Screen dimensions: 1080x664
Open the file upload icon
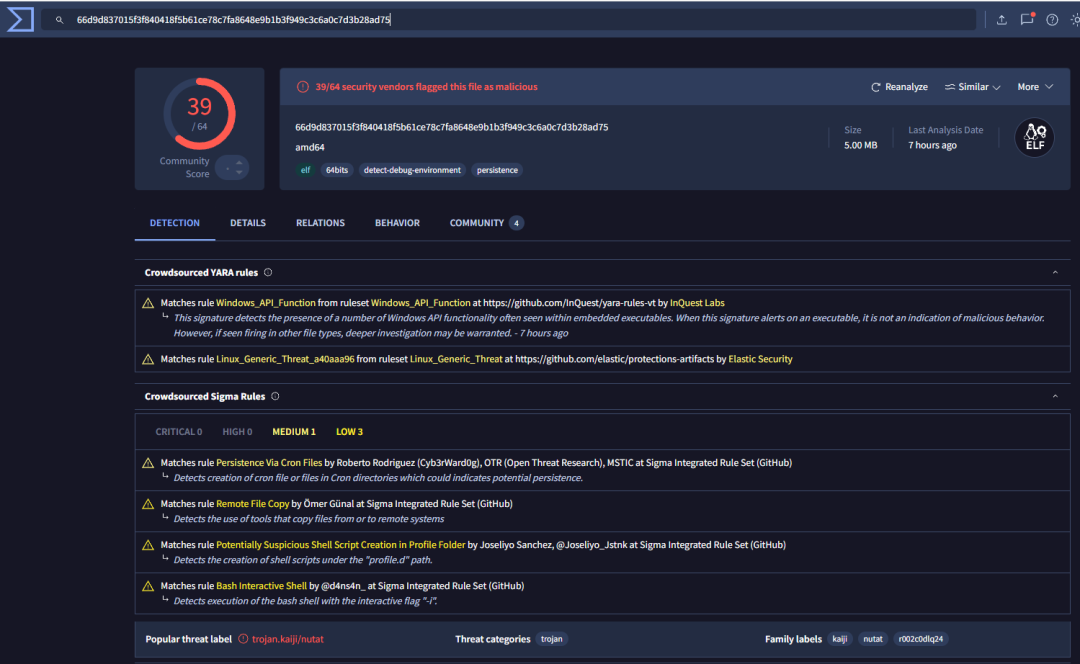[x=1001, y=20]
